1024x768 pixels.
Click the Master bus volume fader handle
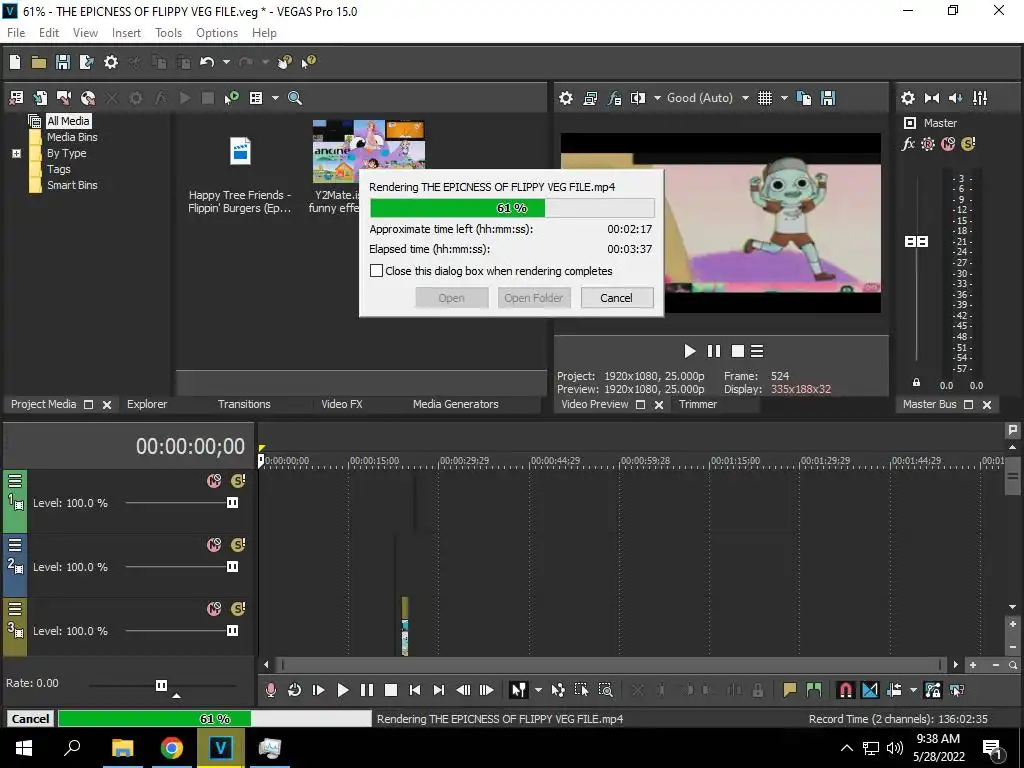tap(916, 242)
